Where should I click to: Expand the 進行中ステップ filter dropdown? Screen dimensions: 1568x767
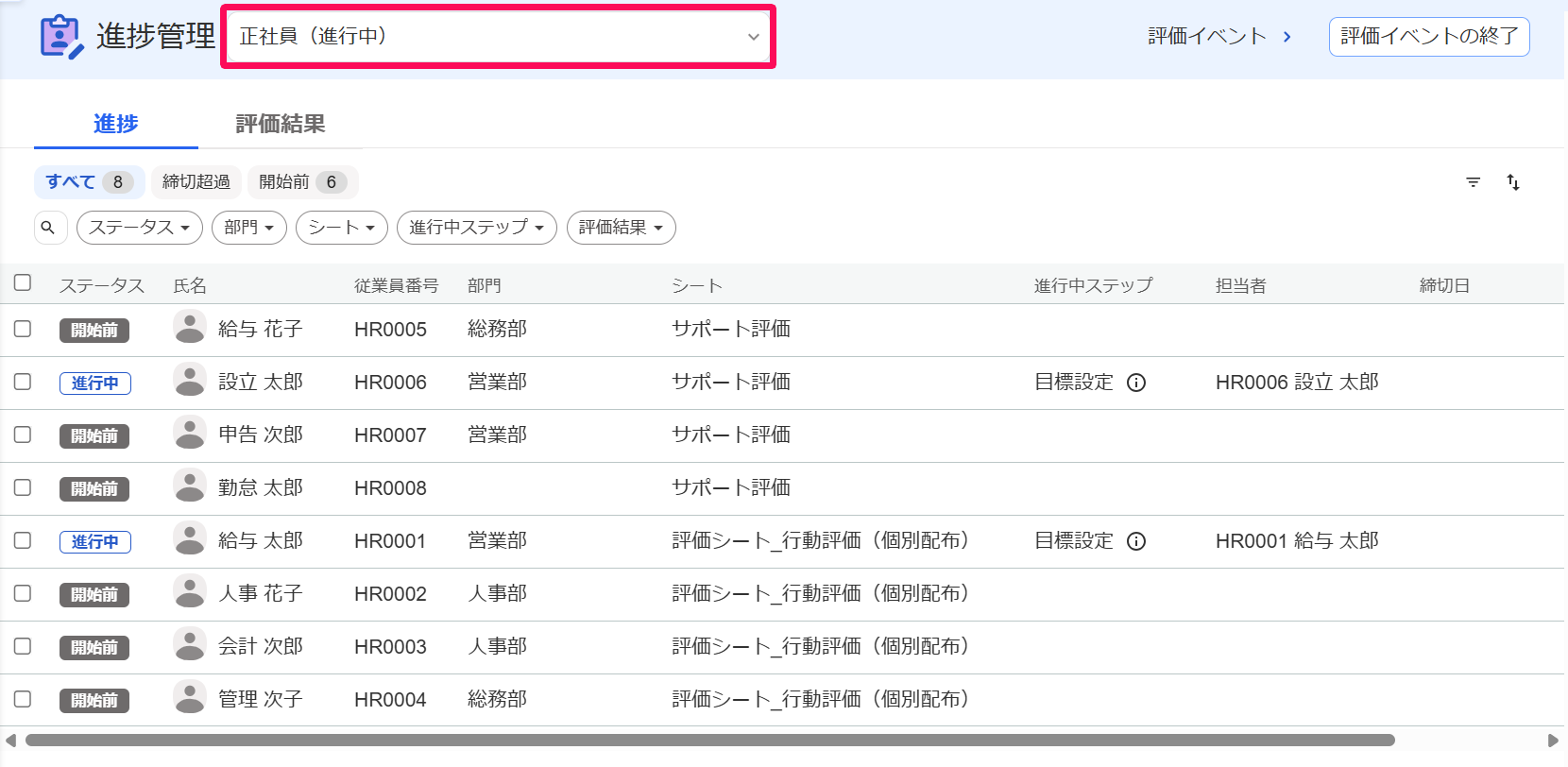point(477,228)
